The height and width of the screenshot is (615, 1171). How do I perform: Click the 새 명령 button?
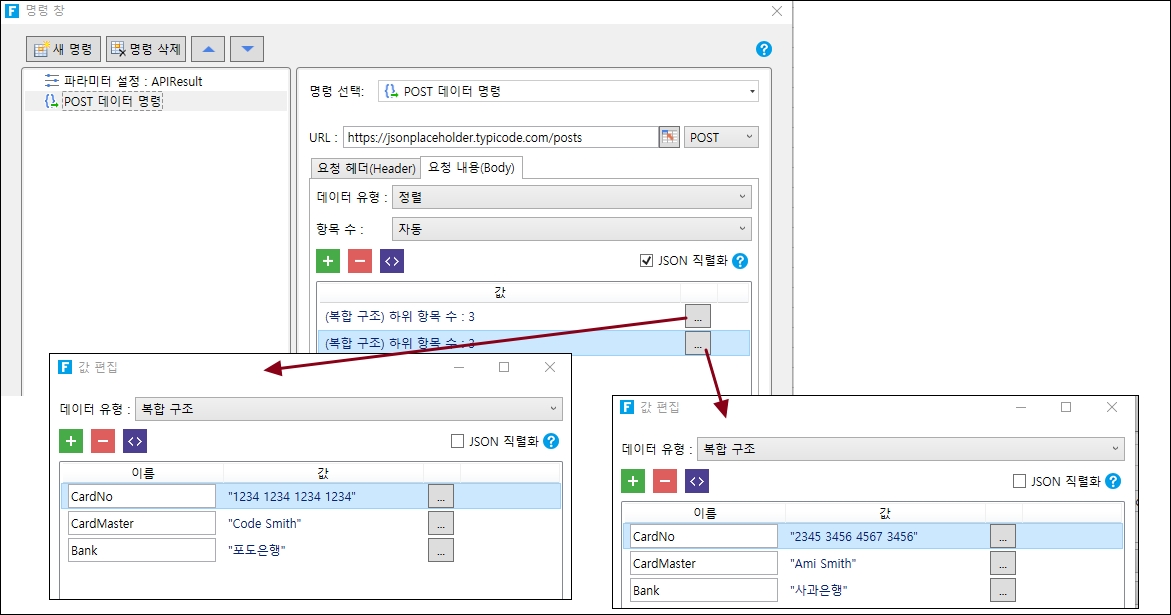[x=64, y=49]
